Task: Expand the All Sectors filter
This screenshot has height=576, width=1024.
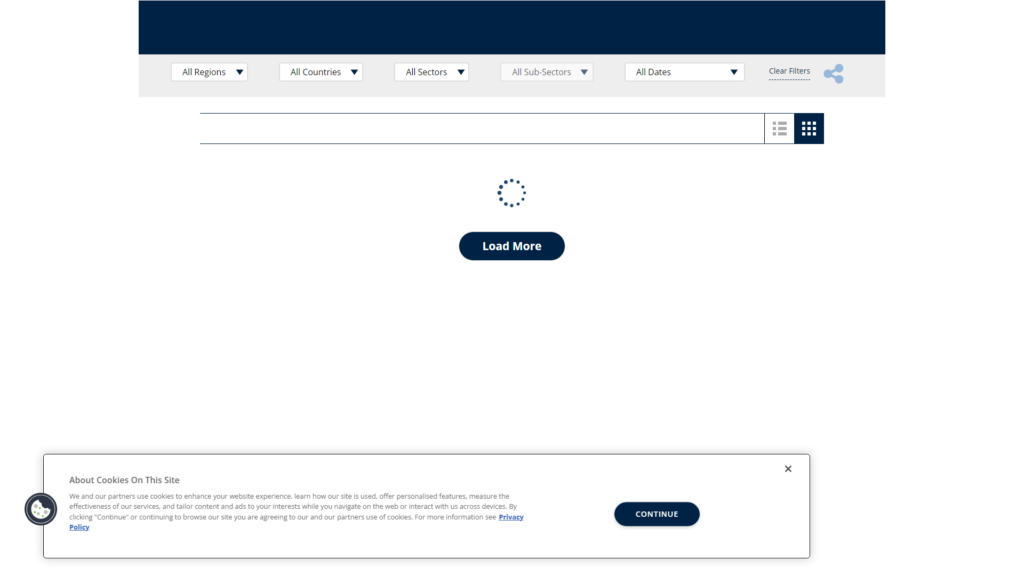Action: [x=432, y=72]
